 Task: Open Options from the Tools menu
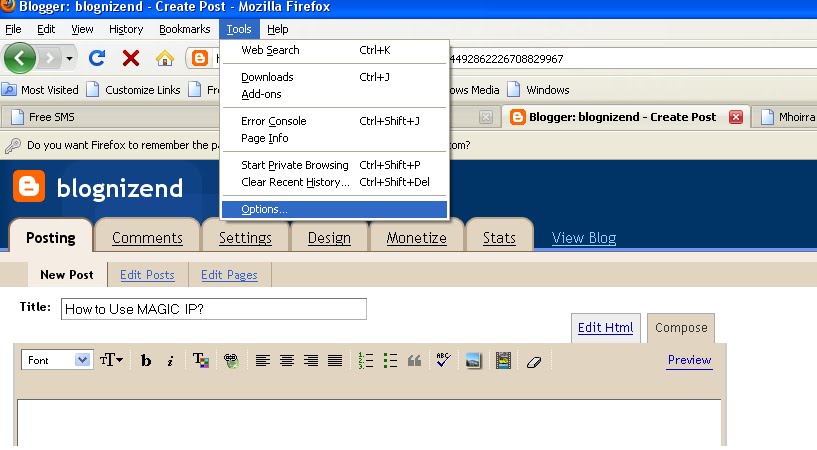click(334, 209)
